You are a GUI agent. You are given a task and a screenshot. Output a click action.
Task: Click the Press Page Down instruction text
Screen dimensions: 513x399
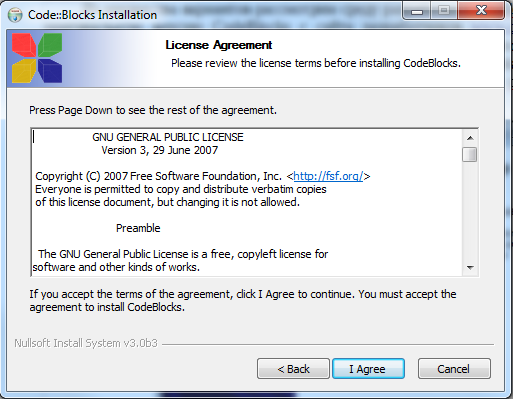click(153, 110)
